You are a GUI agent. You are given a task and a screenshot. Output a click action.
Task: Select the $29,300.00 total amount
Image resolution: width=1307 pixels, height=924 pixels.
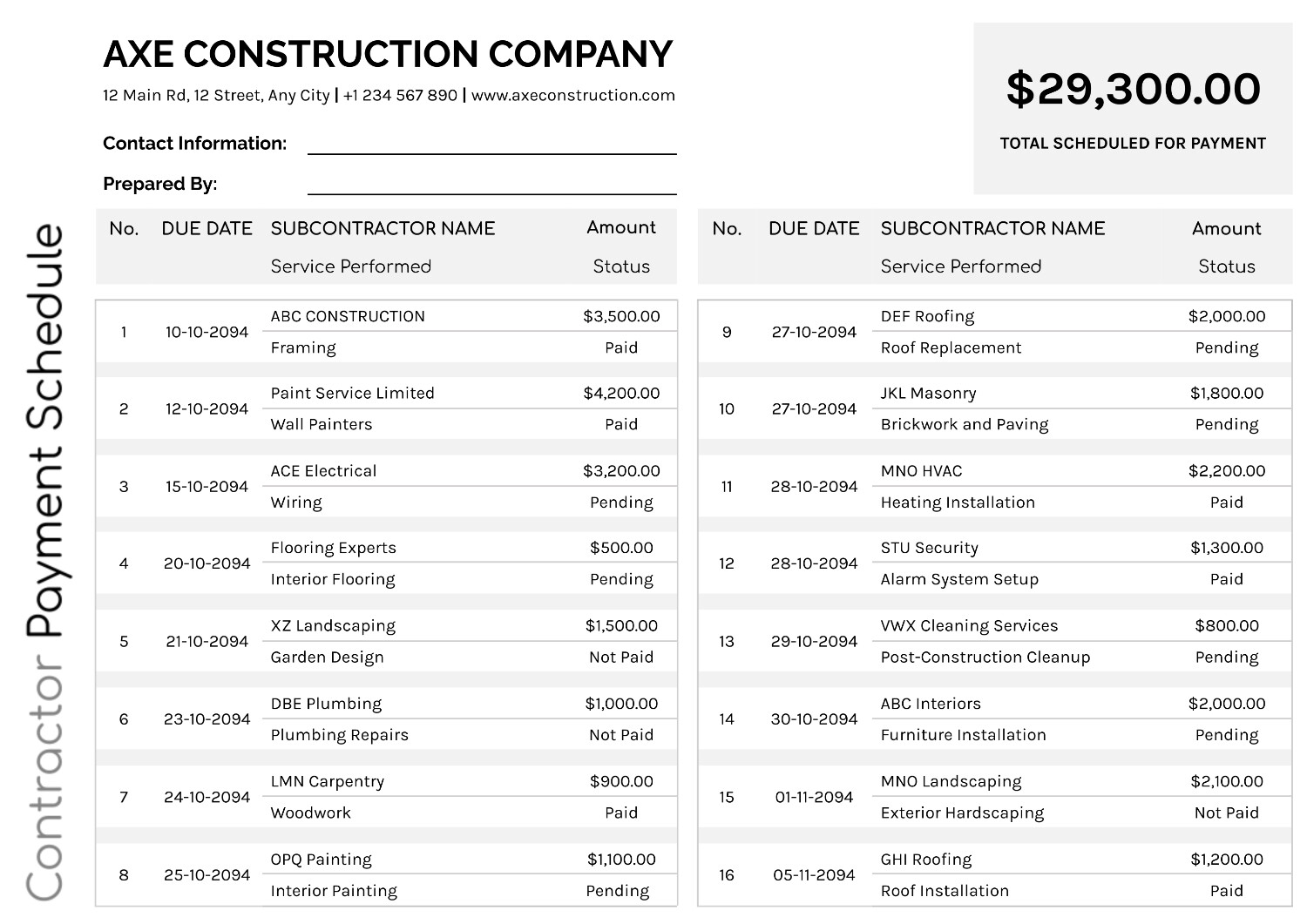(x=1133, y=89)
